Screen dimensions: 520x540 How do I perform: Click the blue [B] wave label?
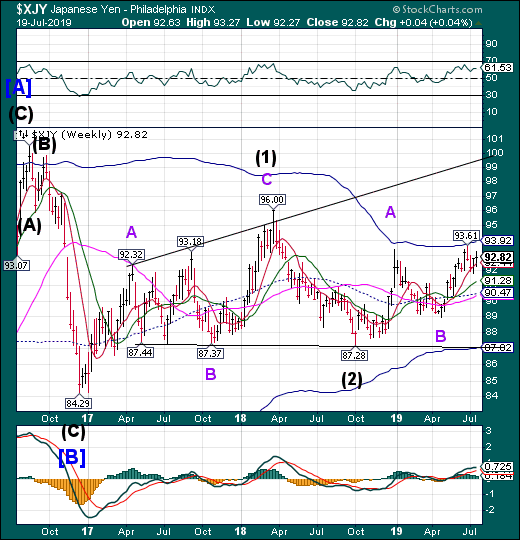pos(72,458)
